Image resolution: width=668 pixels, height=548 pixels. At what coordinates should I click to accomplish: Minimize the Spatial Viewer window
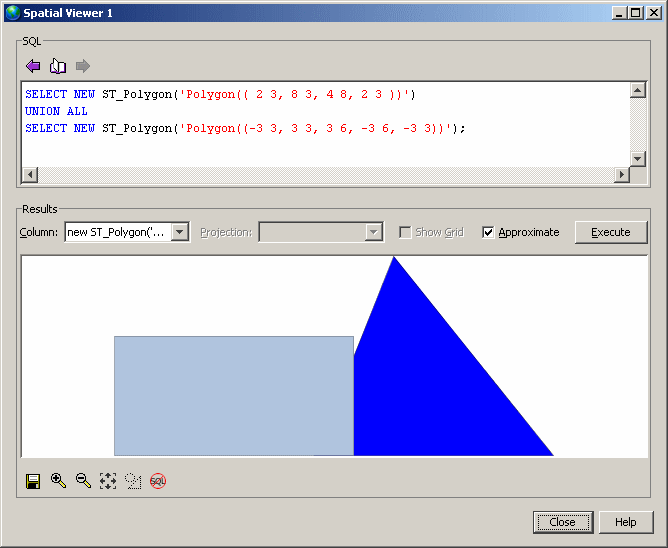coord(619,13)
